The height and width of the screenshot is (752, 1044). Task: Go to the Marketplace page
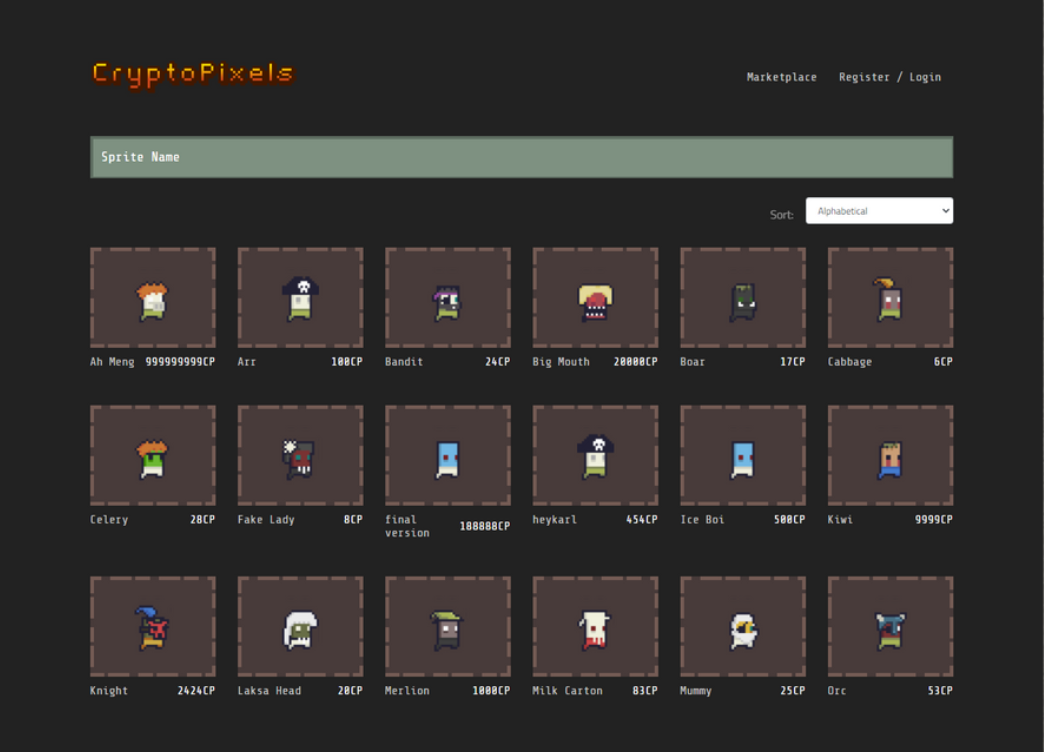pyautogui.click(x=781, y=77)
